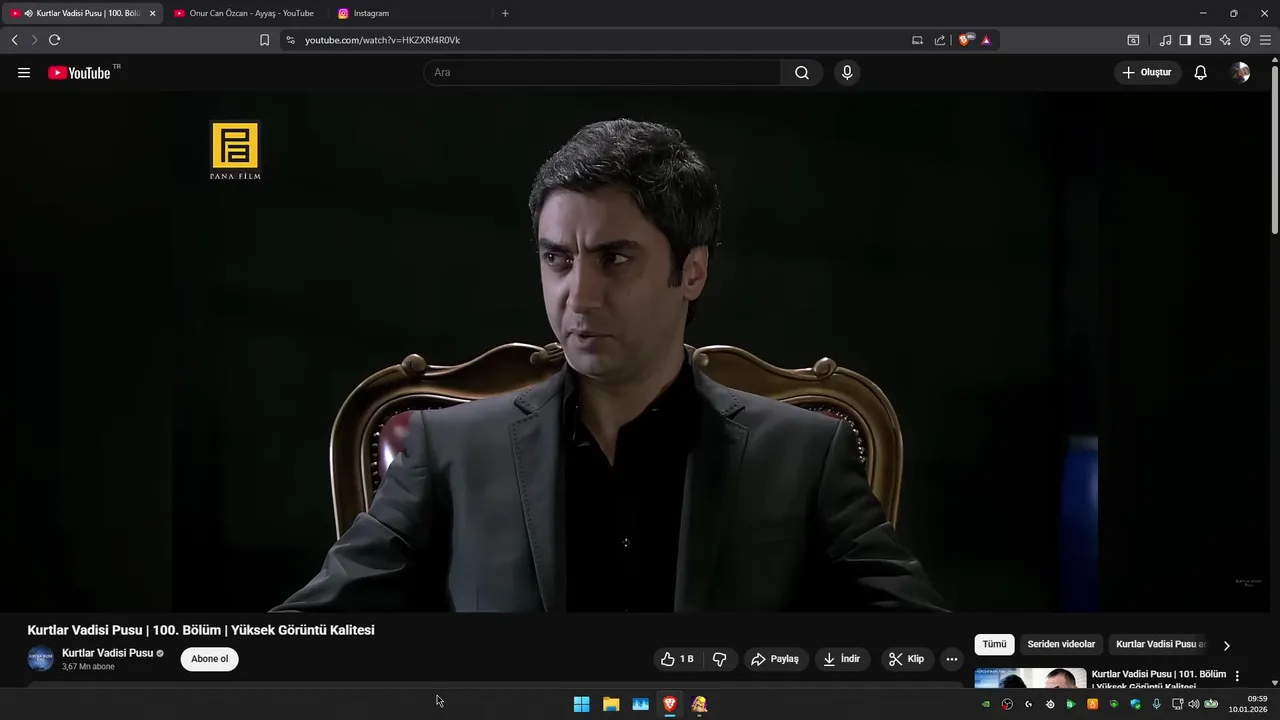This screenshot has width=1280, height=720.
Task: Subscribe with the Abone ol button
Action: 210,659
